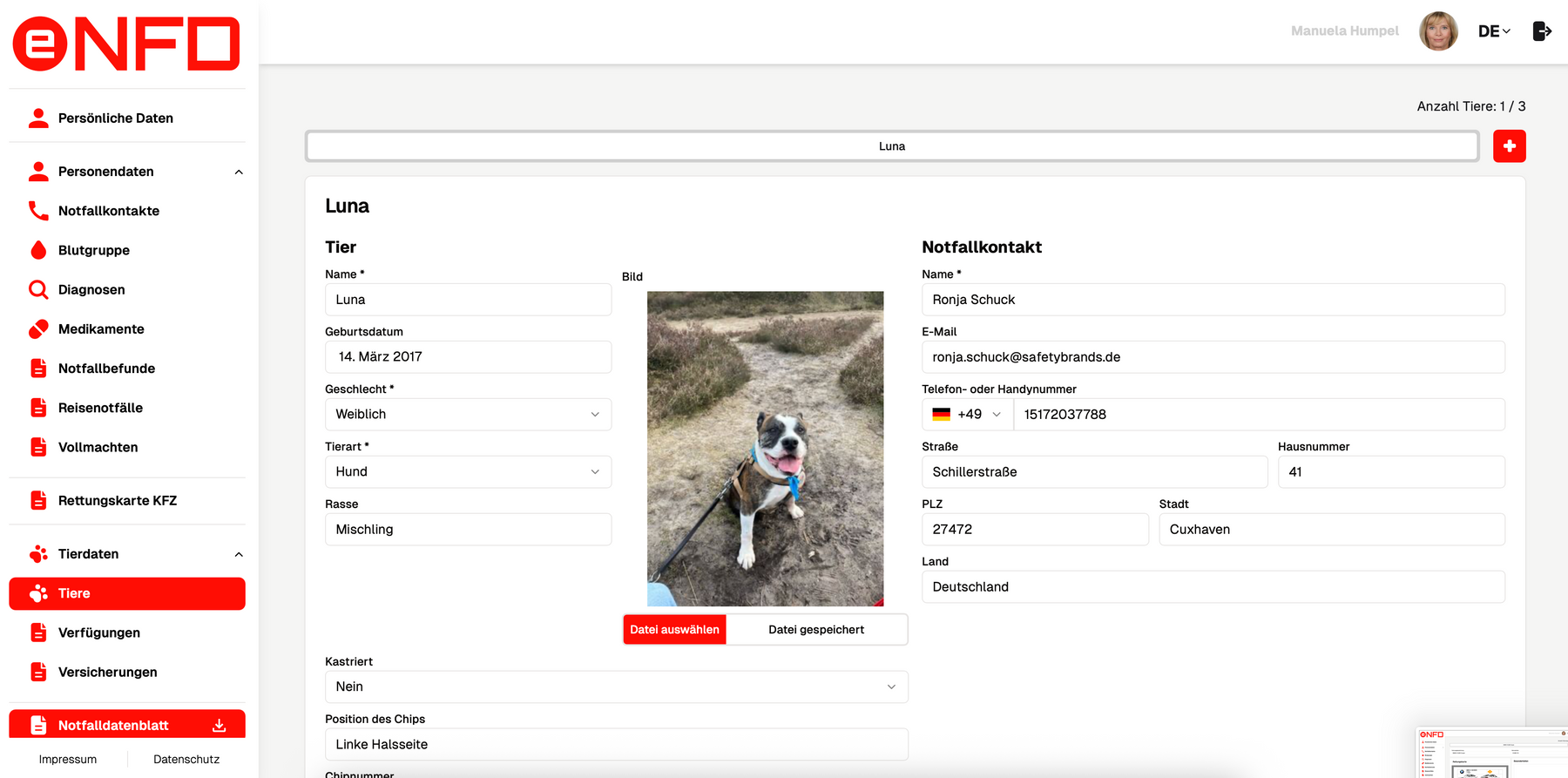The width and height of the screenshot is (1568, 778).
Task: Click the animal Name field with Luna
Action: 468,300
